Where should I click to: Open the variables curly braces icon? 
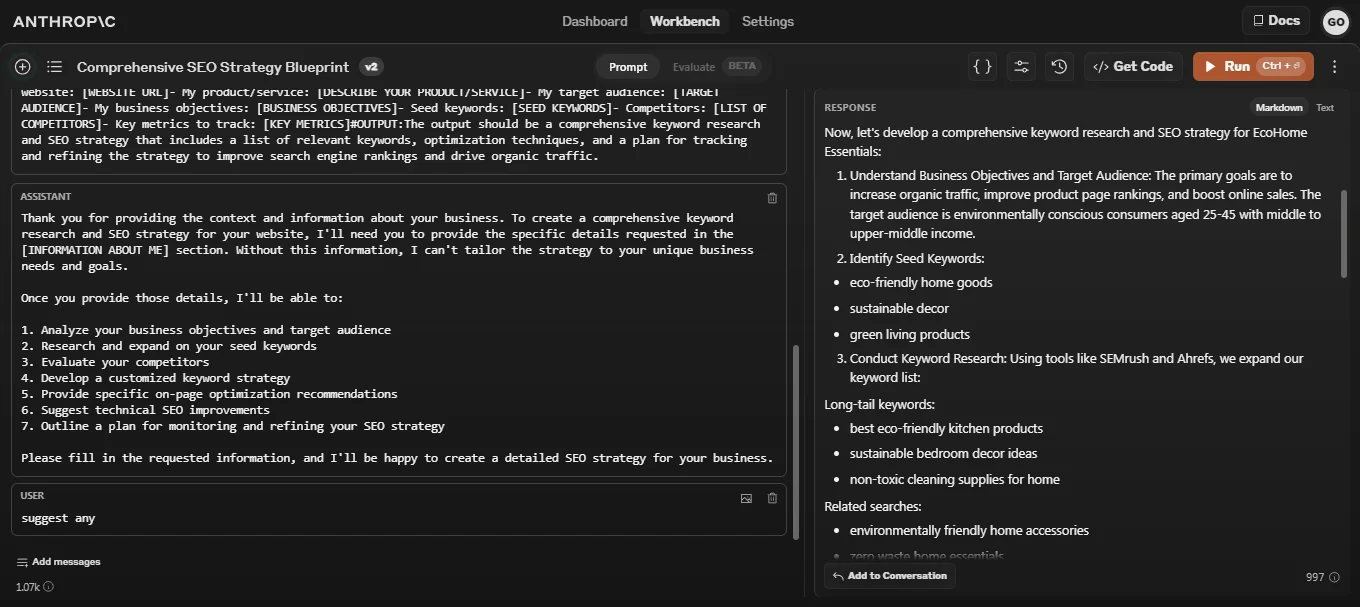tap(983, 67)
